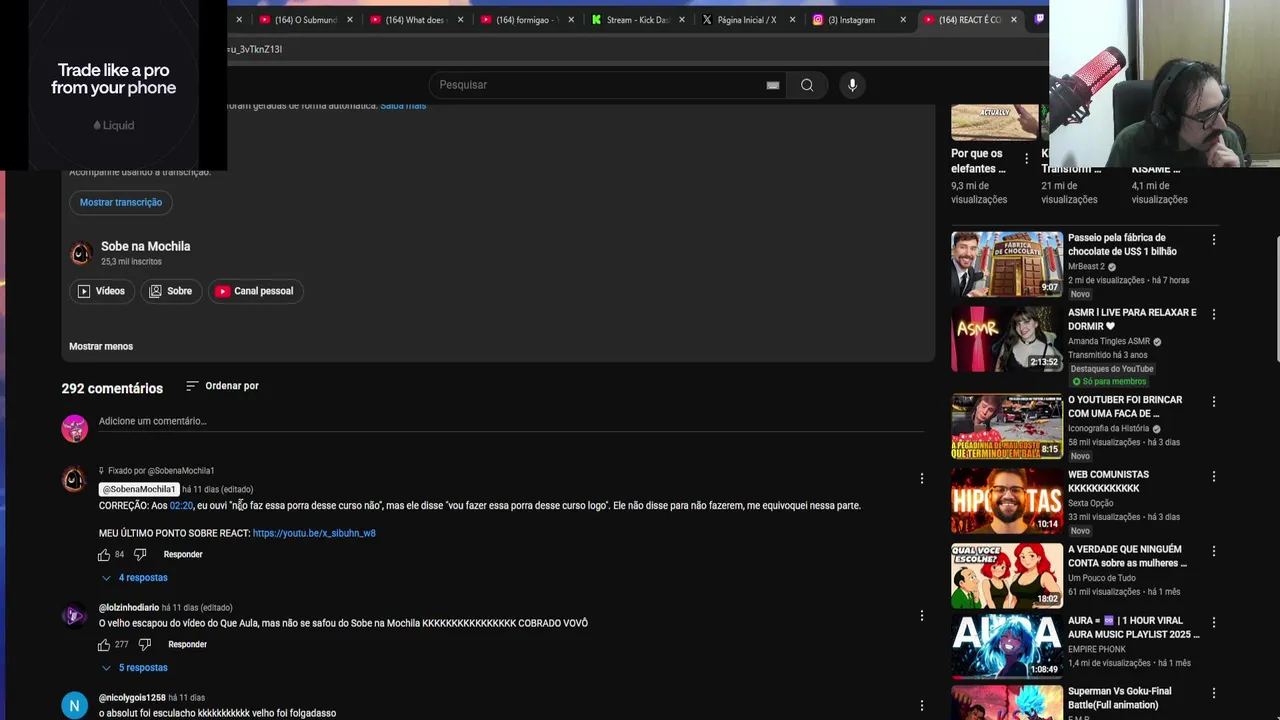Like the lolzinhodiario comment with 277 likes
This screenshot has height=720, width=1280.
(104, 644)
